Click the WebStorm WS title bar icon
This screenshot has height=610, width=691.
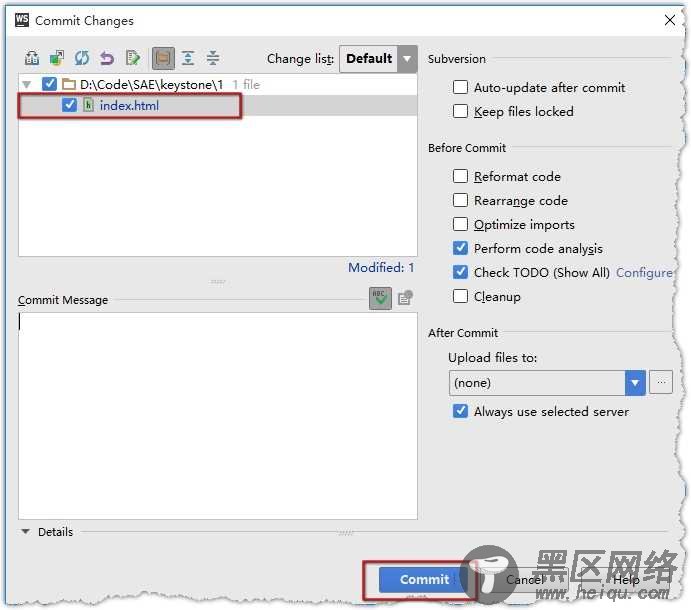point(22,20)
